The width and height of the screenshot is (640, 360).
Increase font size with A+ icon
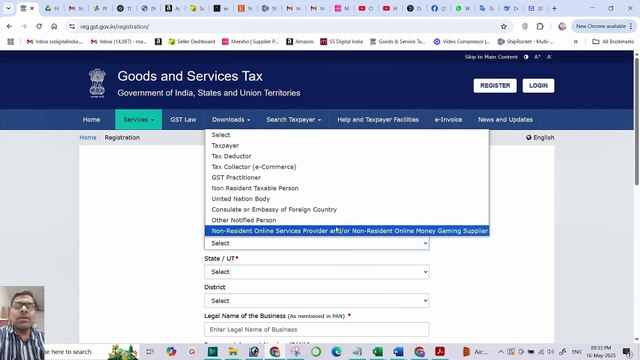point(537,57)
